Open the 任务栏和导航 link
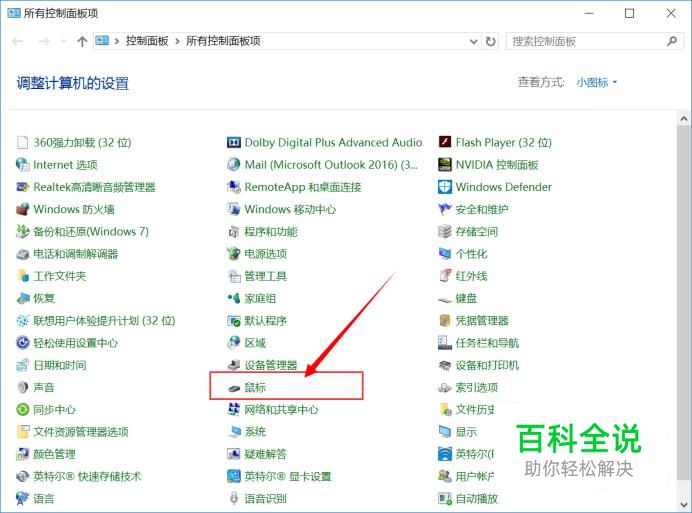 click(487, 343)
